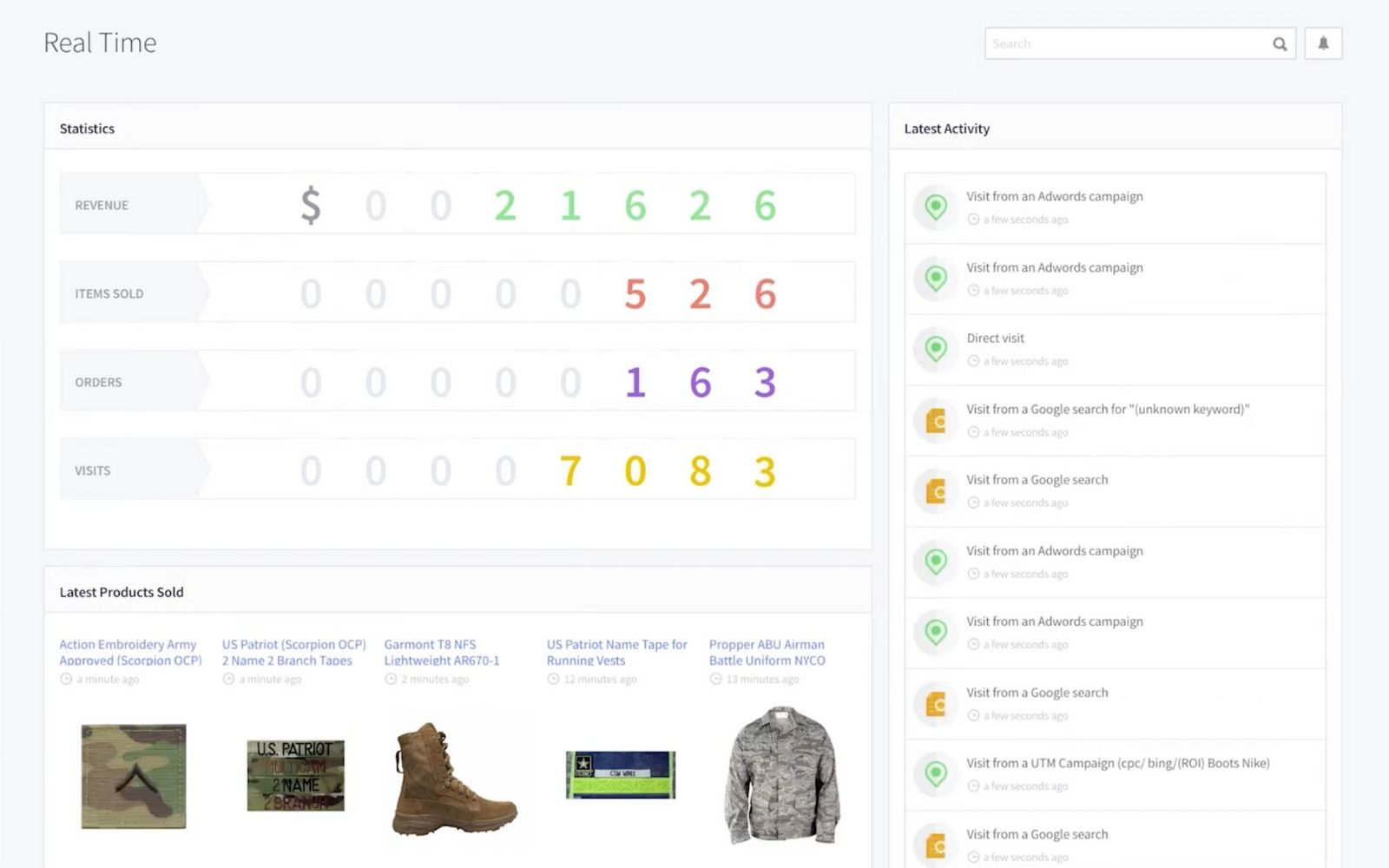1389x868 pixels.
Task: Select the Visits statistics row label
Action: click(92, 470)
